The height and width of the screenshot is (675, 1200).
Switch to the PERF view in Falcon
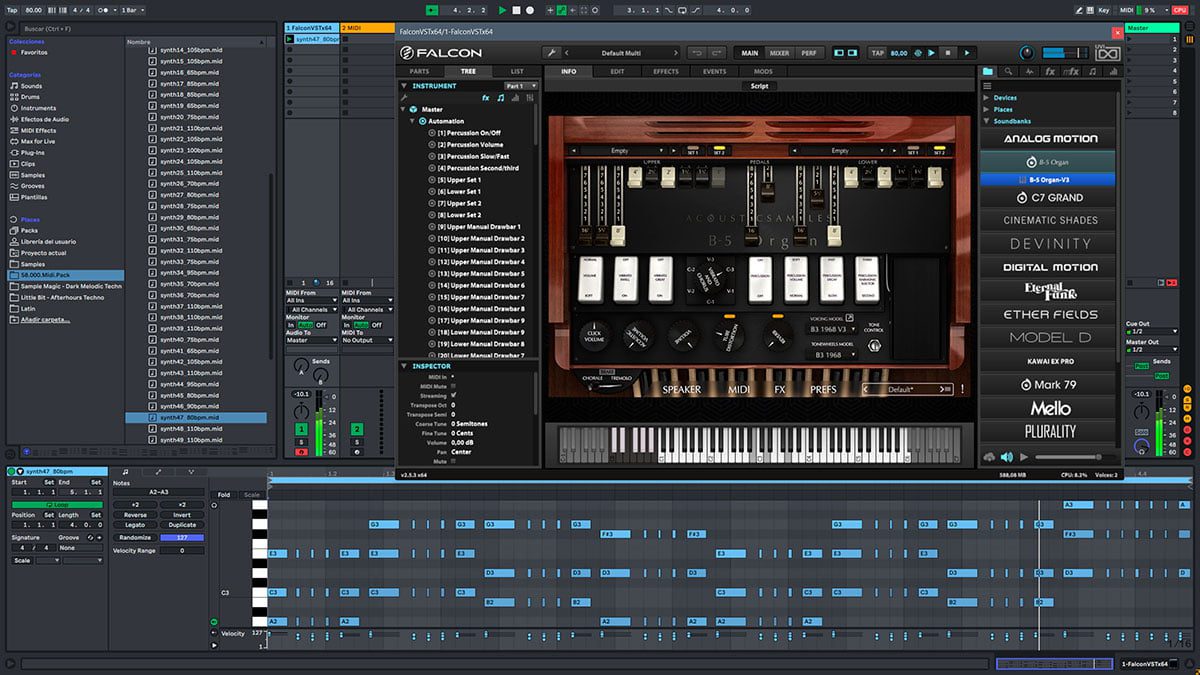coord(808,52)
